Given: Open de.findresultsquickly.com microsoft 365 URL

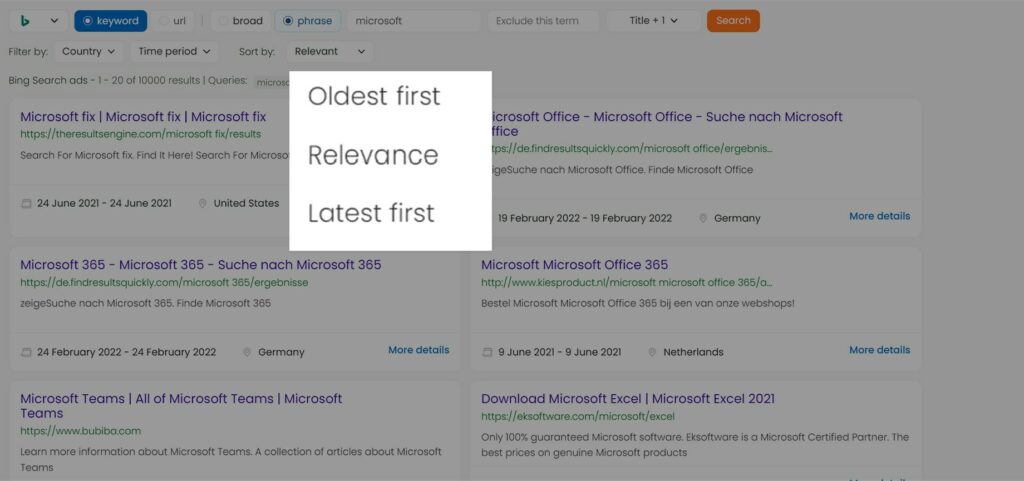Looking at the screenshot, I should click(x=164, y=283).
